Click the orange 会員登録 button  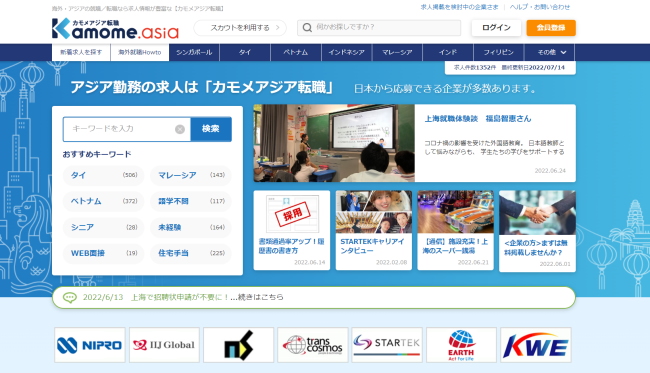[551, 28]
